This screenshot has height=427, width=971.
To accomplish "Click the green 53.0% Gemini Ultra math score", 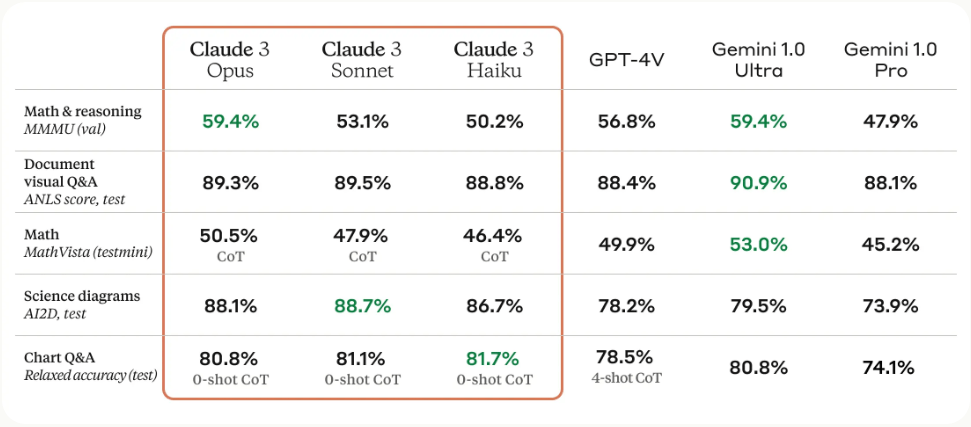I will click(759, 244).
